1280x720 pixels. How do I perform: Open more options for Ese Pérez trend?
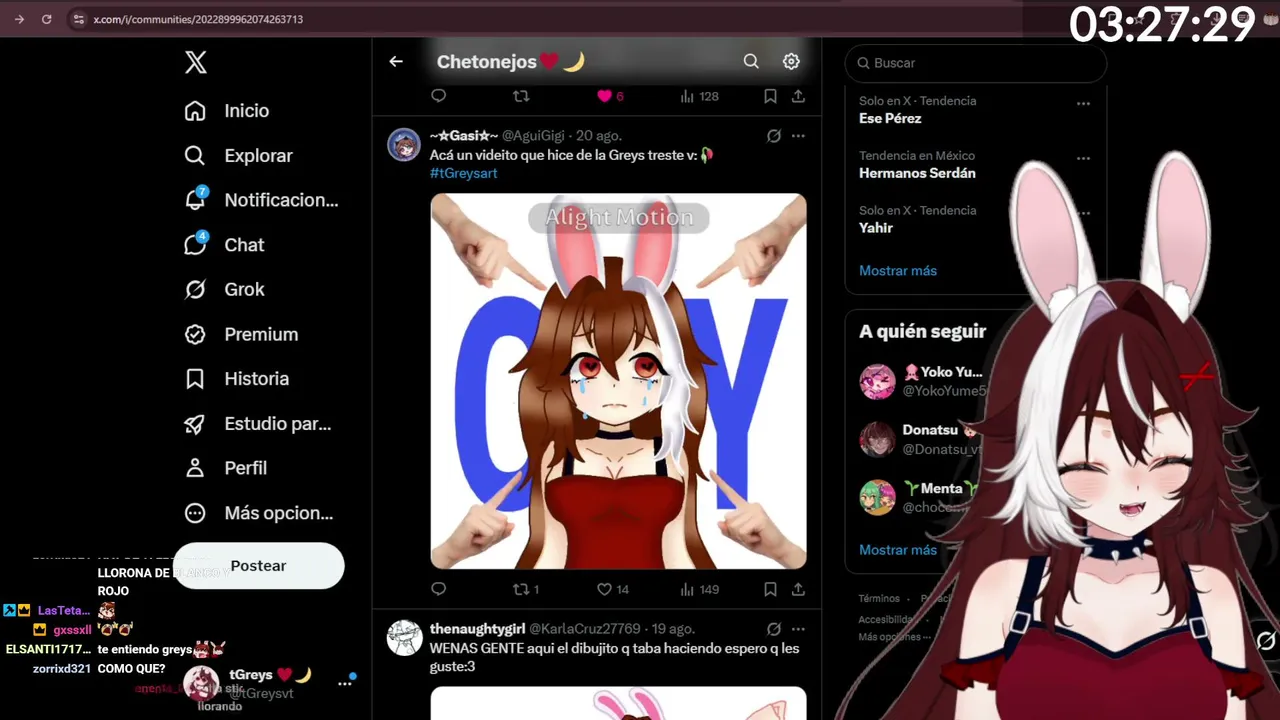click(x=1083, y=103)
